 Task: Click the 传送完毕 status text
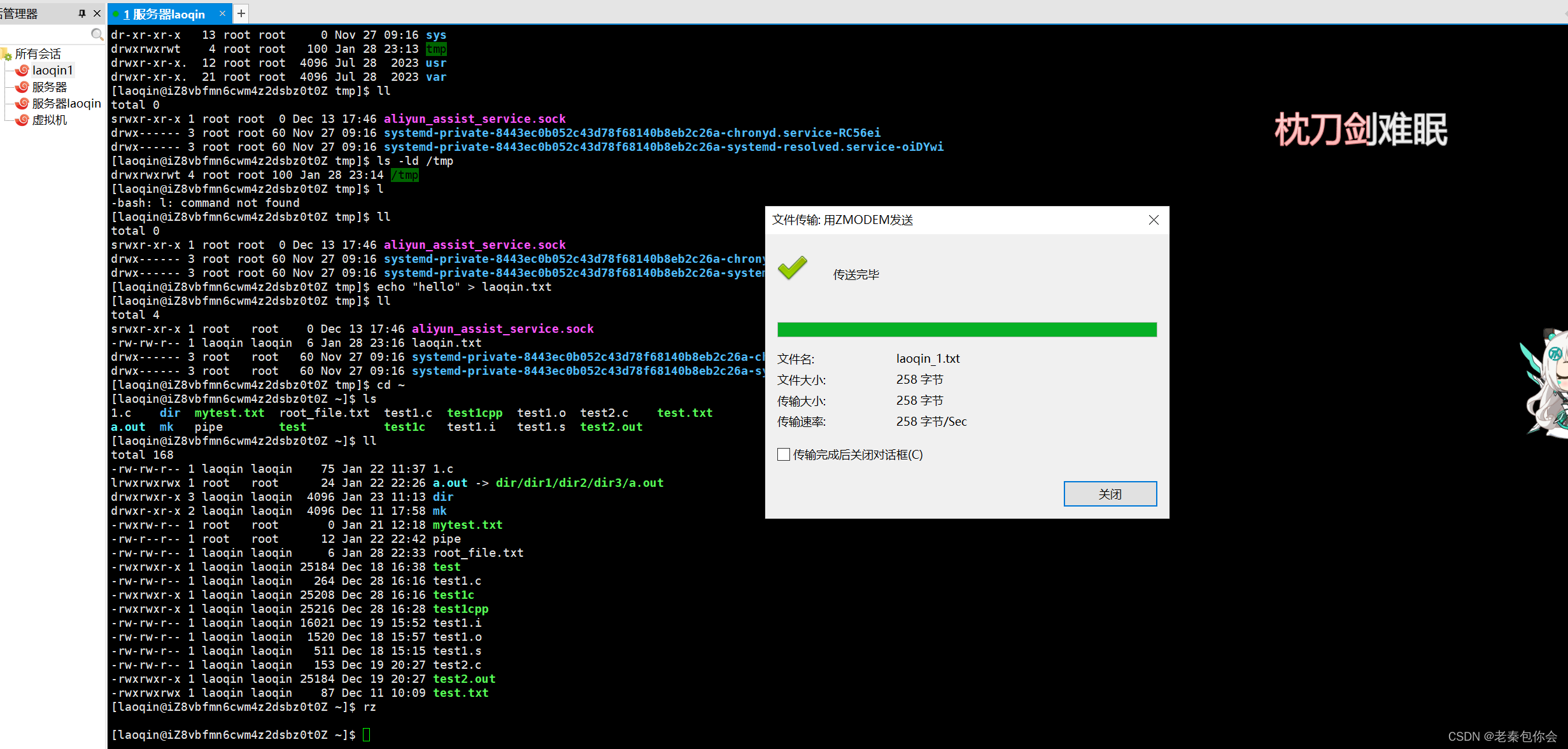tap(856, 274)
